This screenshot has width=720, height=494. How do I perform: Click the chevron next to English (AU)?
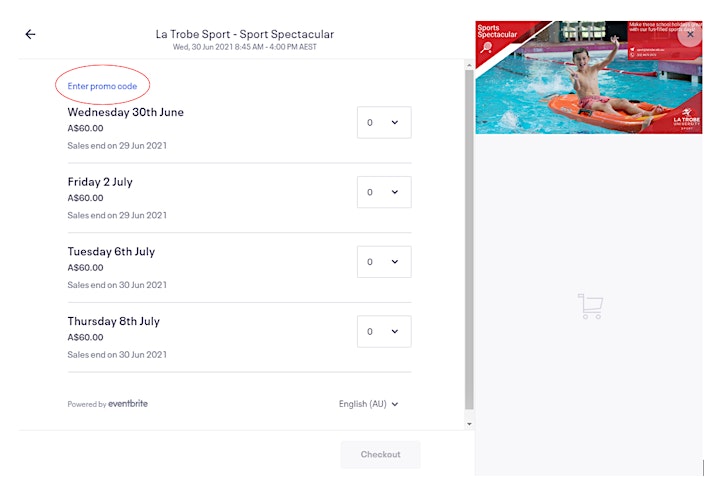(395, 404)
